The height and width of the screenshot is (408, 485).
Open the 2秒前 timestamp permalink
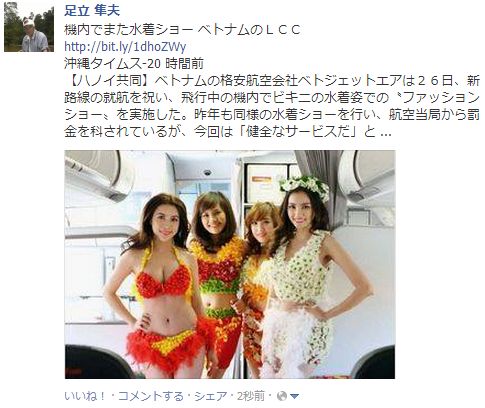(251, 396)
